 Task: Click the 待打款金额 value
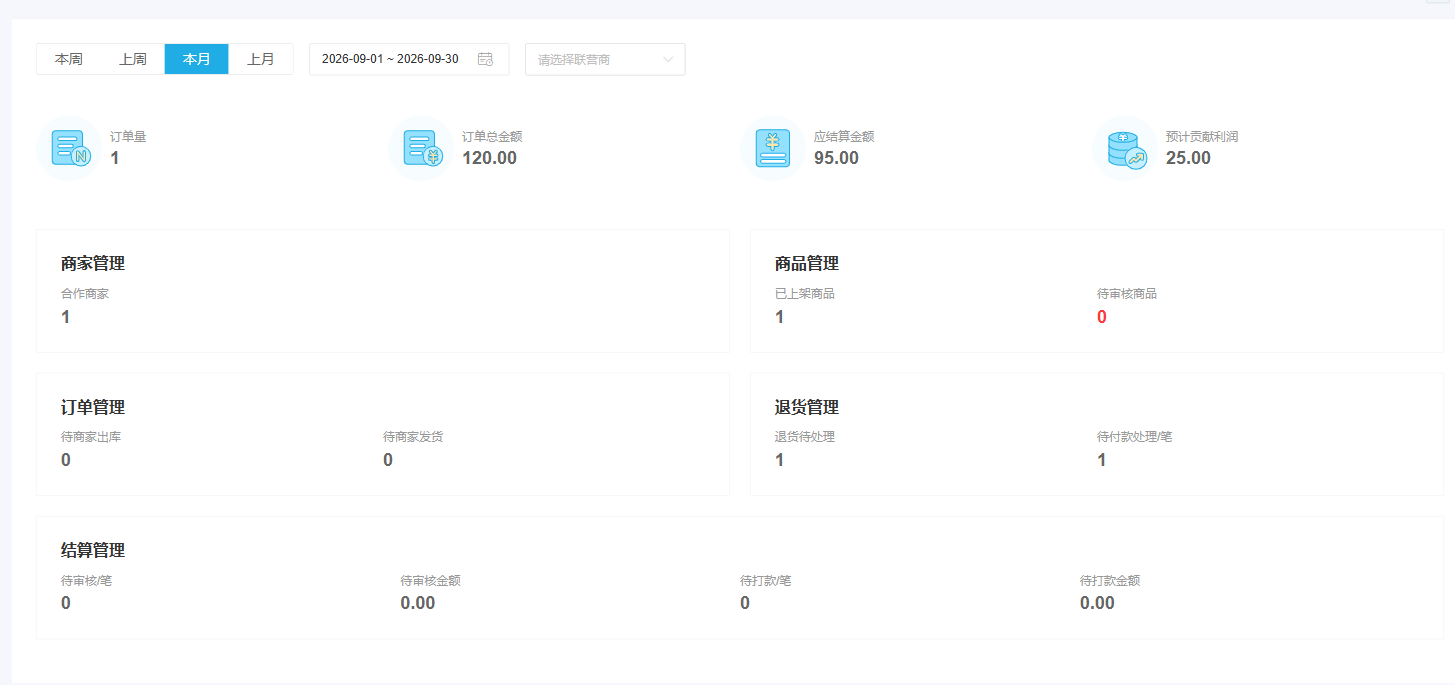(x=1097, y=603)
